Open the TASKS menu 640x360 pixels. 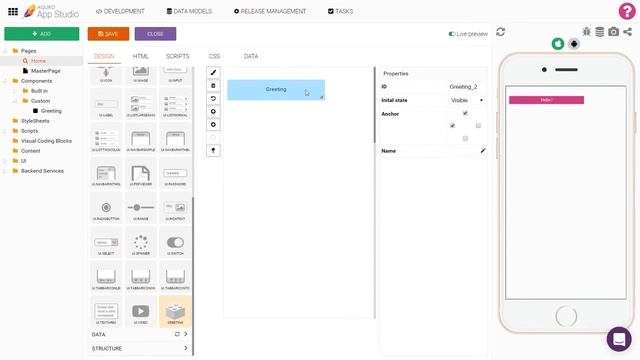tap(341, 11)
